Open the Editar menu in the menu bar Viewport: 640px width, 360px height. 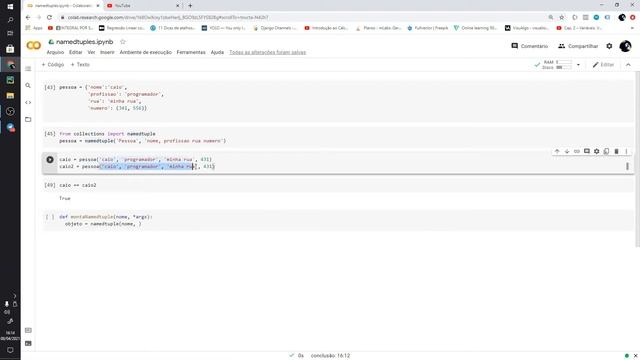[76, 52]
